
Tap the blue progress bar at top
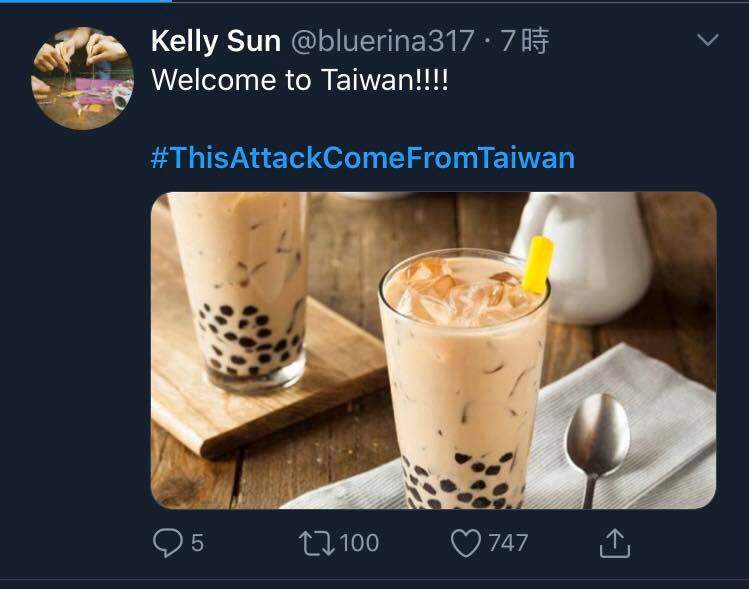pyautogui.click(x=86, y=1)
